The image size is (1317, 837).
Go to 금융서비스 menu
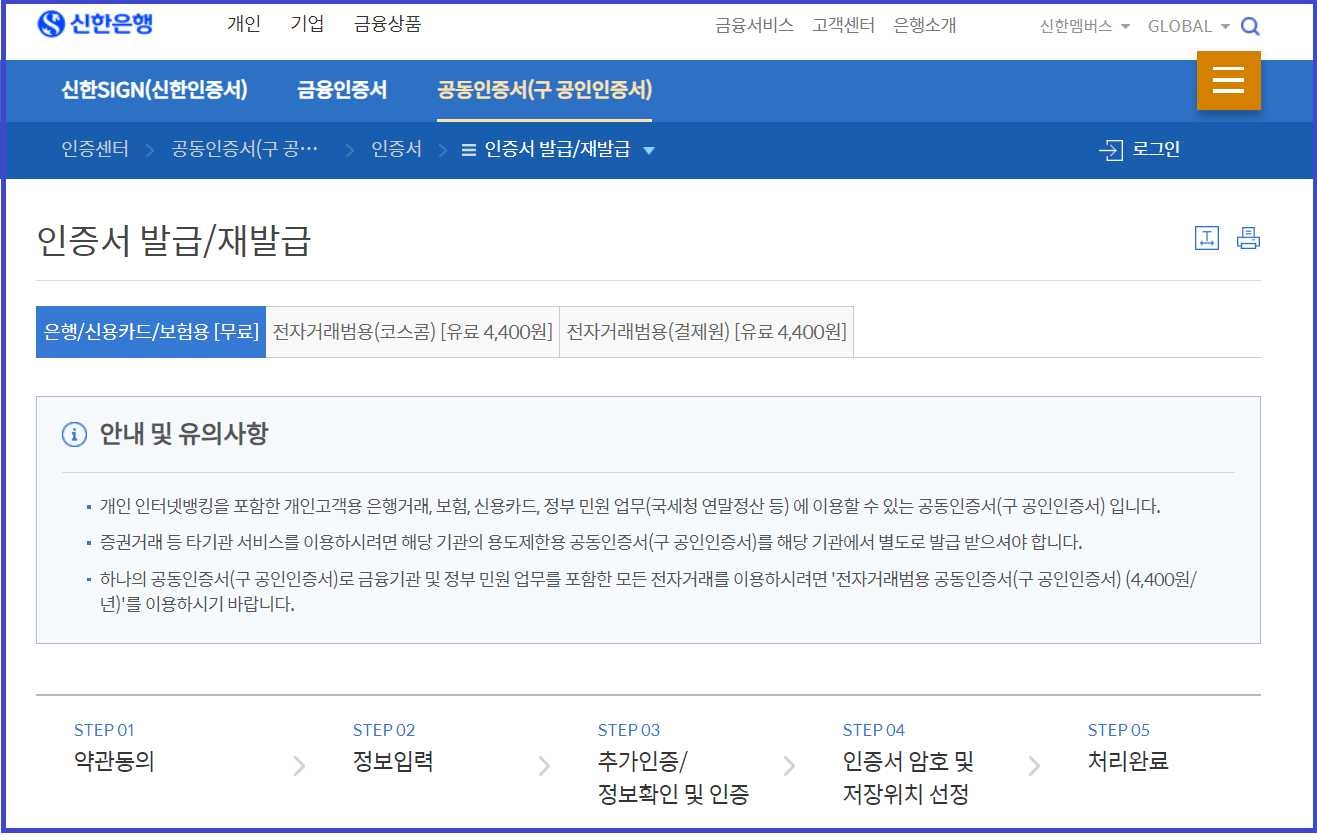[754, 26]
